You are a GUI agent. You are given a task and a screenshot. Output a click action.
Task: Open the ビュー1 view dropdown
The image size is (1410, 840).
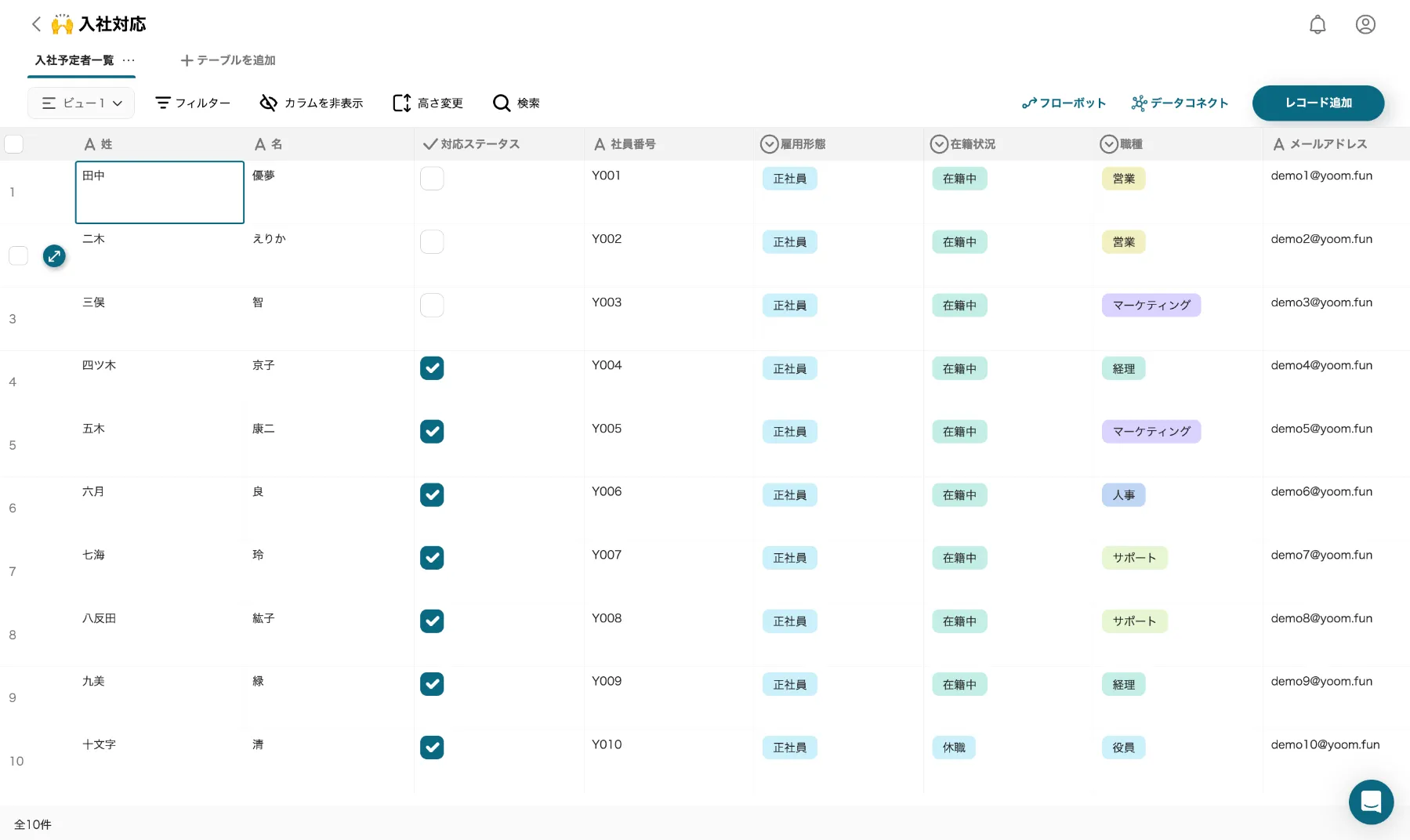click(82, 103)
